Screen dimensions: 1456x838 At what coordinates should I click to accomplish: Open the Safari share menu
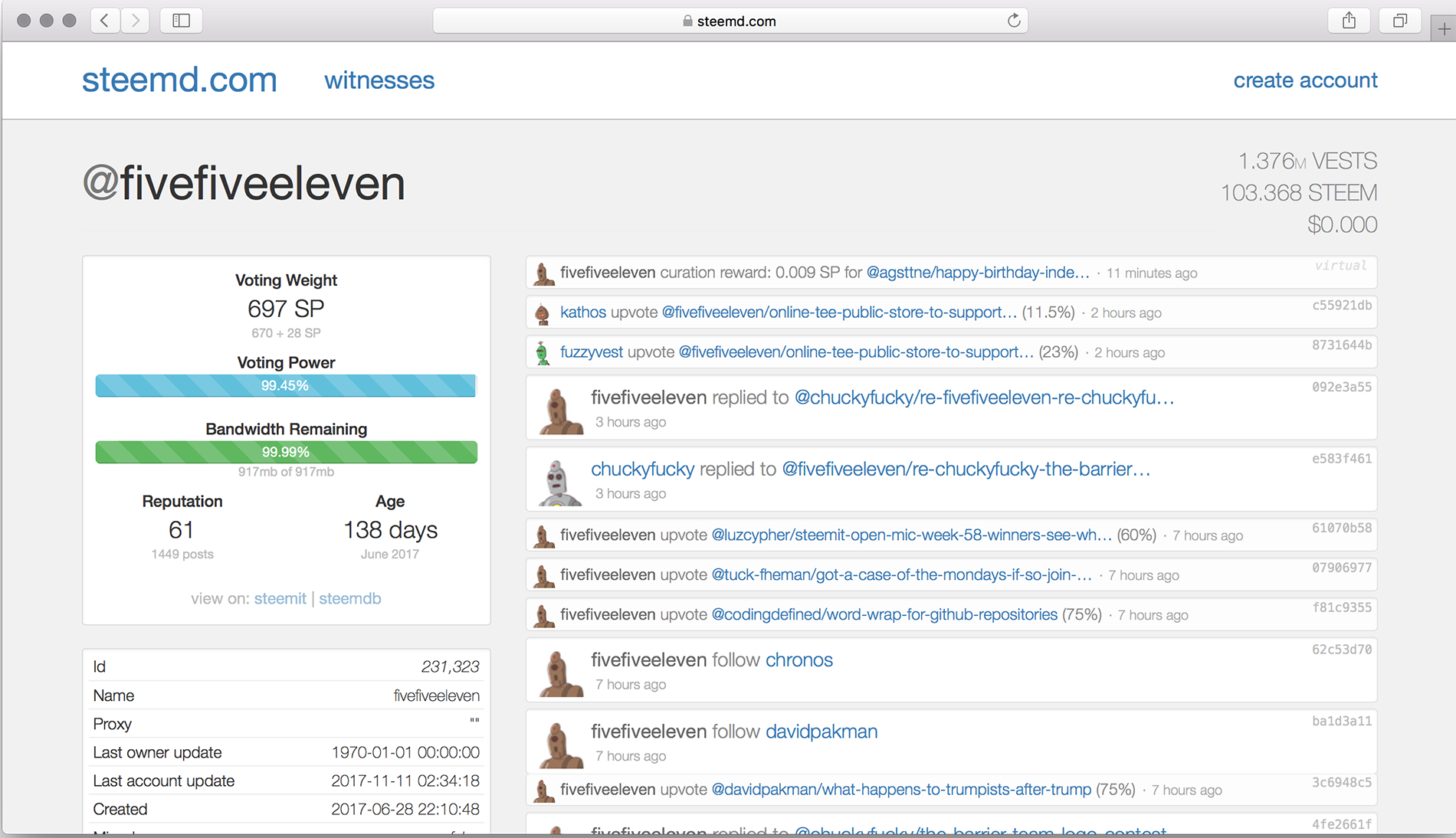point(1349,21)
